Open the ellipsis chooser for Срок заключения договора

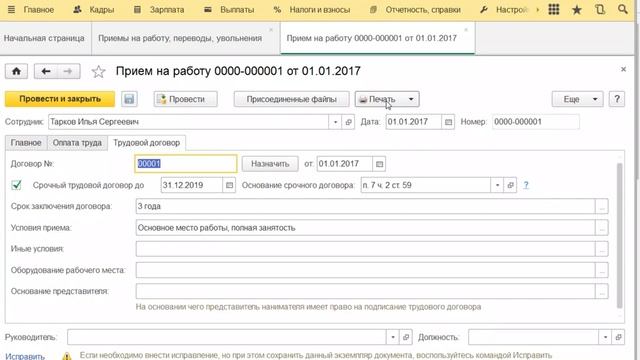pos(602,207)
